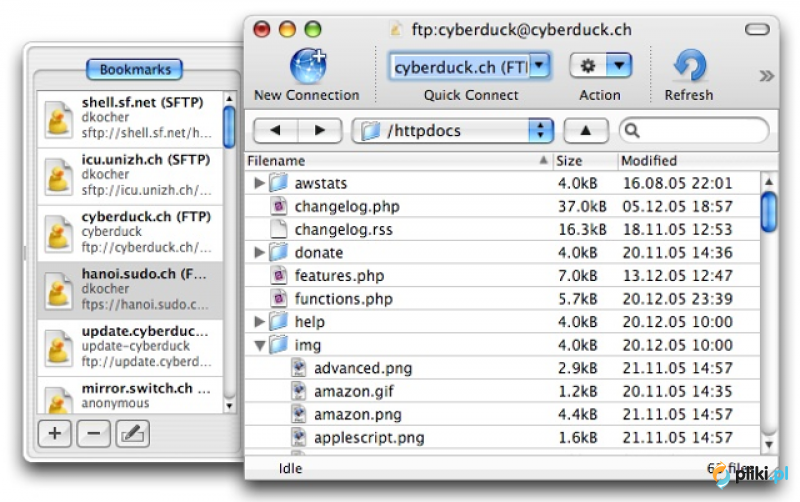Viewport: 800px width, 502px height.
Task: Select icu.unizh.ch (SFTP) bookmark
Action: [x=130, y=176]
